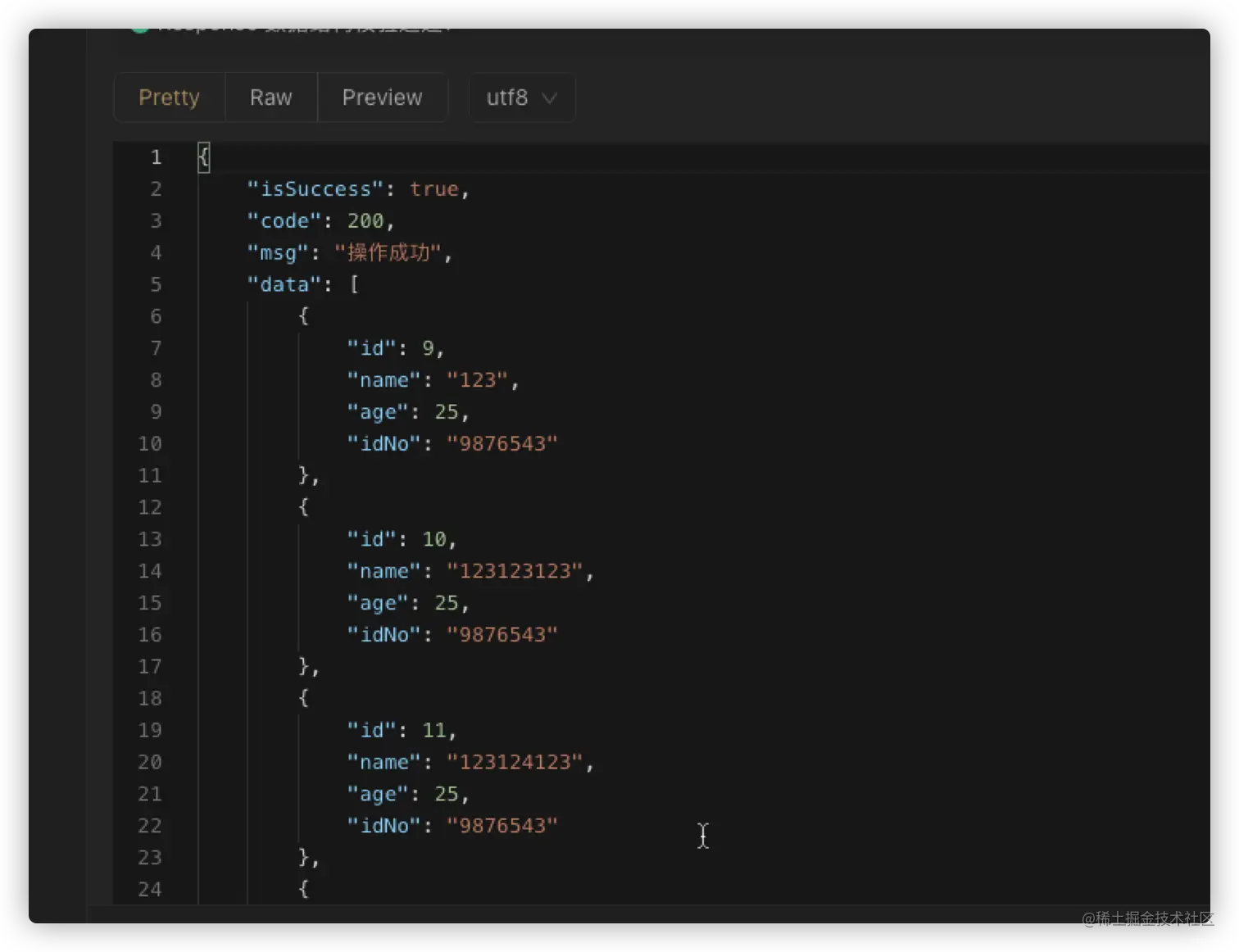Click the idNo value on line 10
1239x952 pixels.
[501, 444]
